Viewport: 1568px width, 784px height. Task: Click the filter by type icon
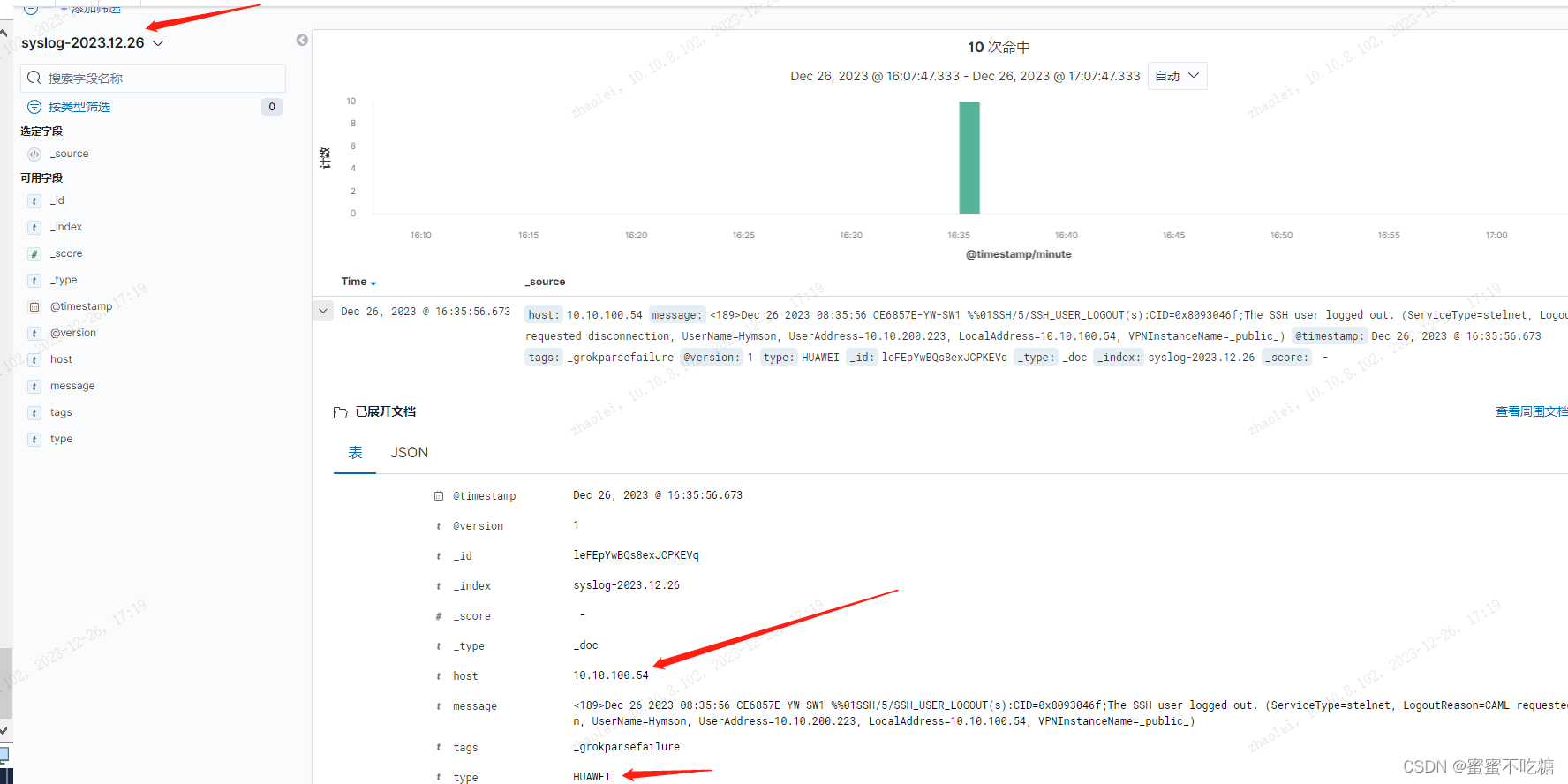pyautogui.click(x=34, y=107)
